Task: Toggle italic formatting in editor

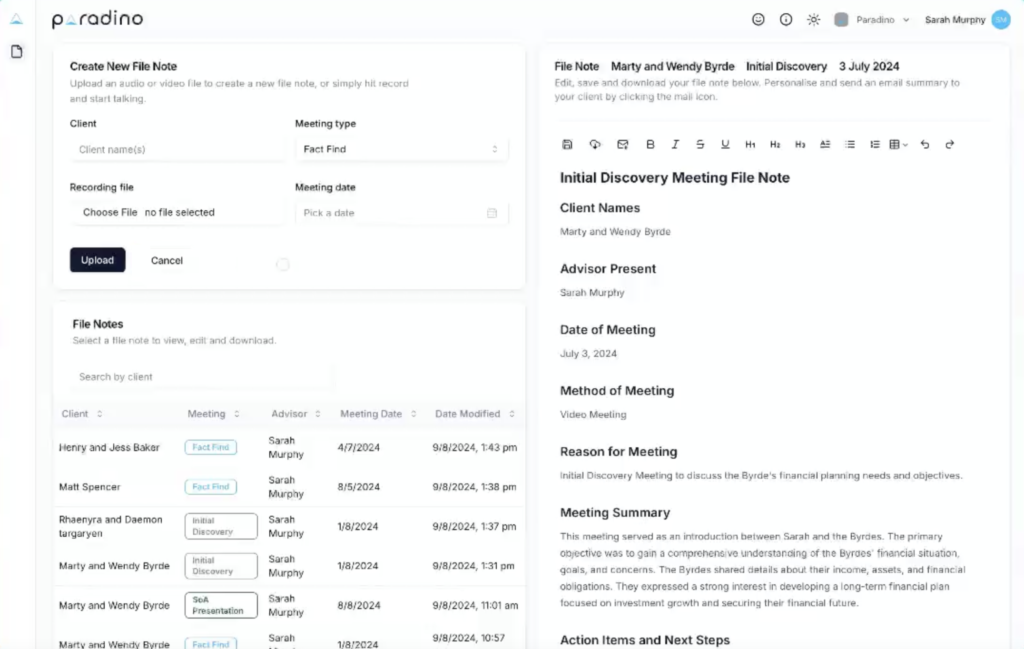Action: point(675,144)
